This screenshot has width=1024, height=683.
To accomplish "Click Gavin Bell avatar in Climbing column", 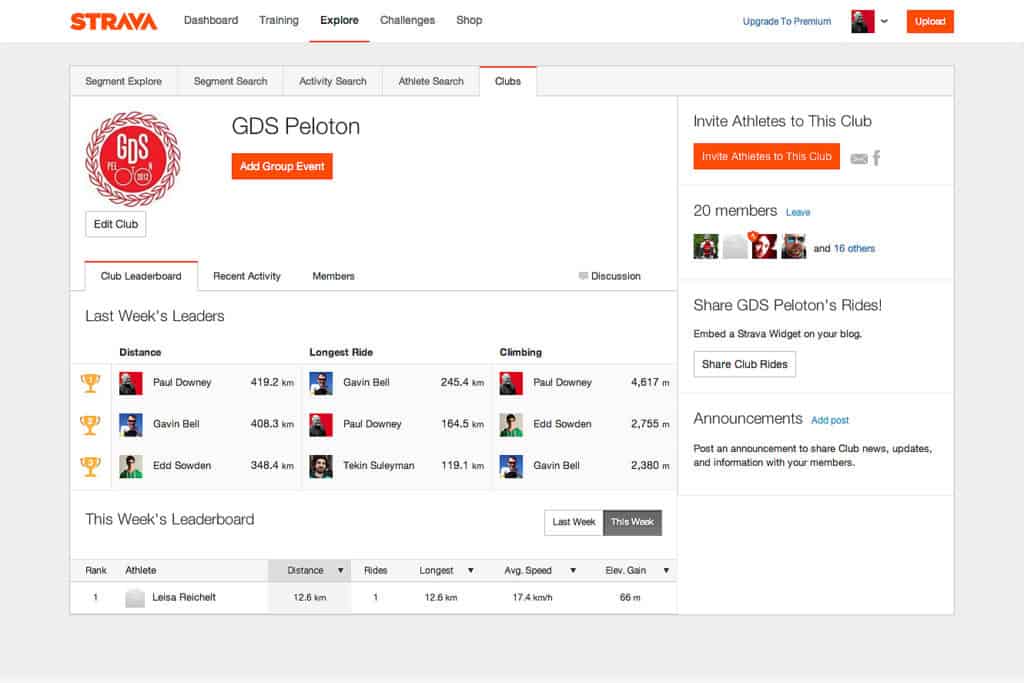I will 511,466.
